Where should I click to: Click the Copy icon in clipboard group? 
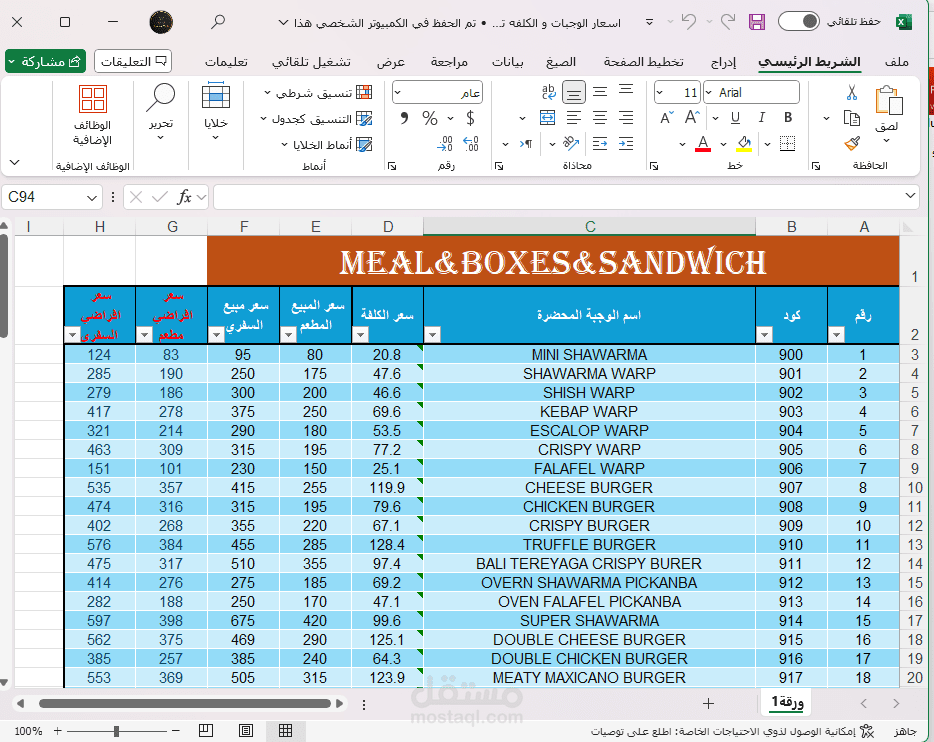coord(852,118)
